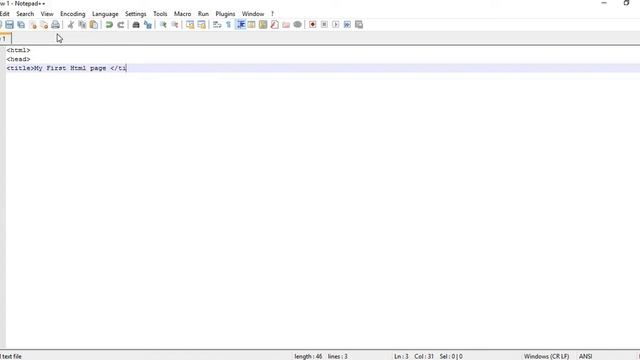Open Find with the binoculars icon
This screenshot has height=360, width=640.
point(136,24)
